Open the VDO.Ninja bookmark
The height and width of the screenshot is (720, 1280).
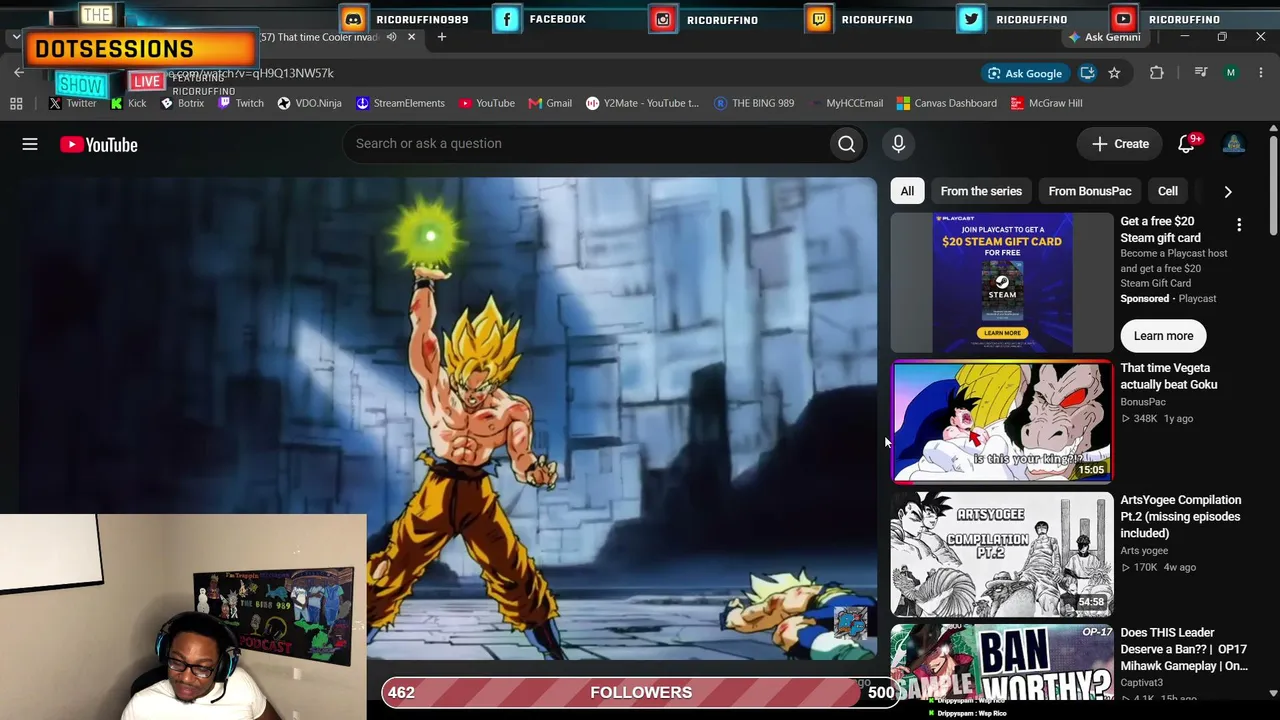click(x=309, y=103)
